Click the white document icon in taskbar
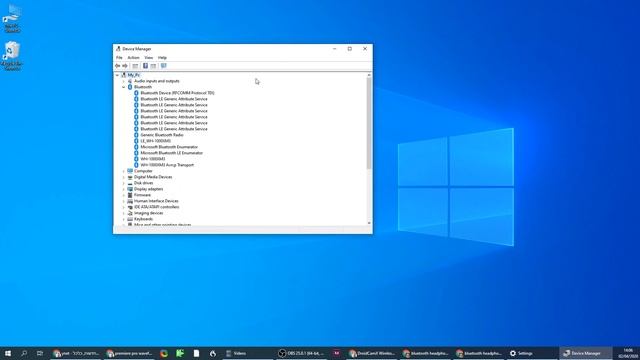The image size is (640, 360). tap(196, 353)
